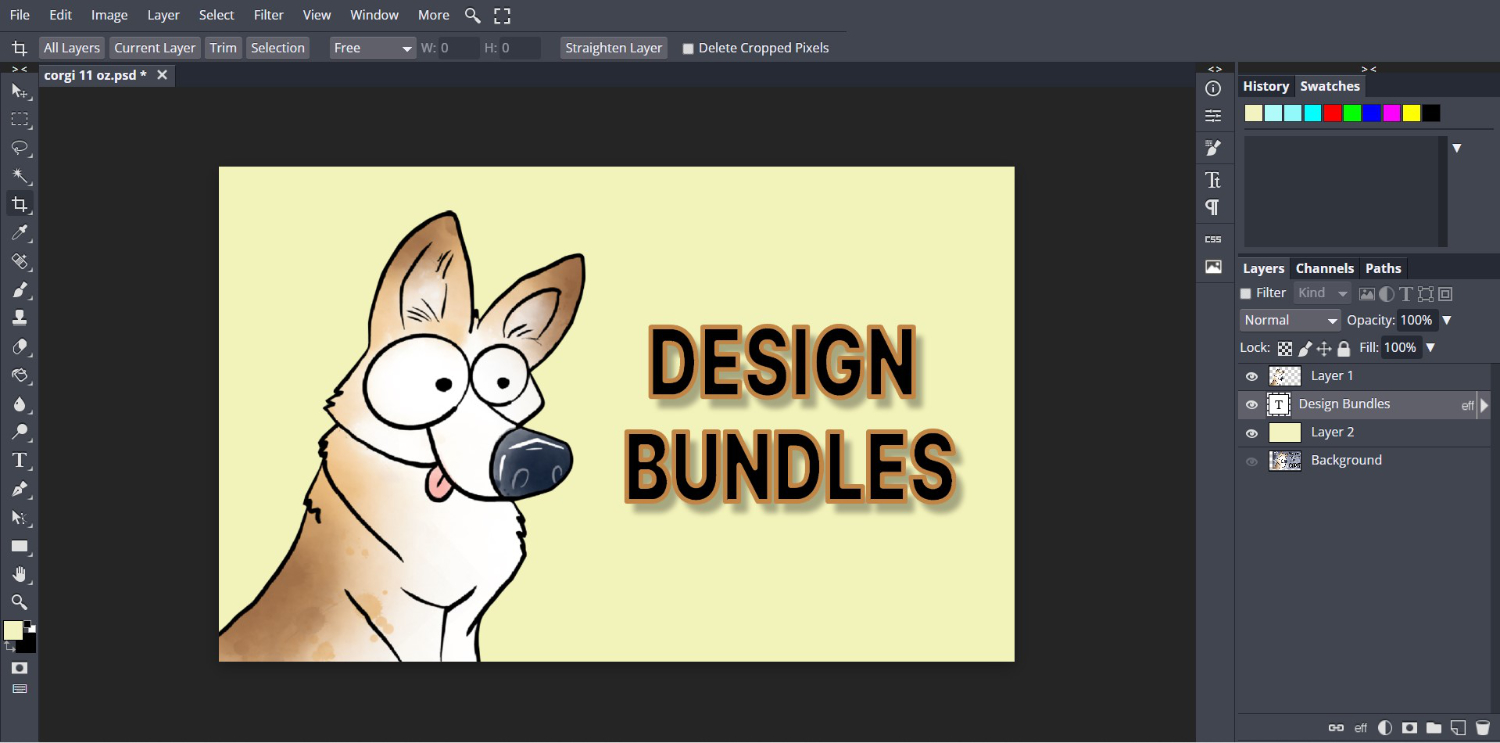Viewport: 1500px width, 743px height.
Task: Open the new adjustment layer half-circle icon
Action: click(x=1385, y=728)
